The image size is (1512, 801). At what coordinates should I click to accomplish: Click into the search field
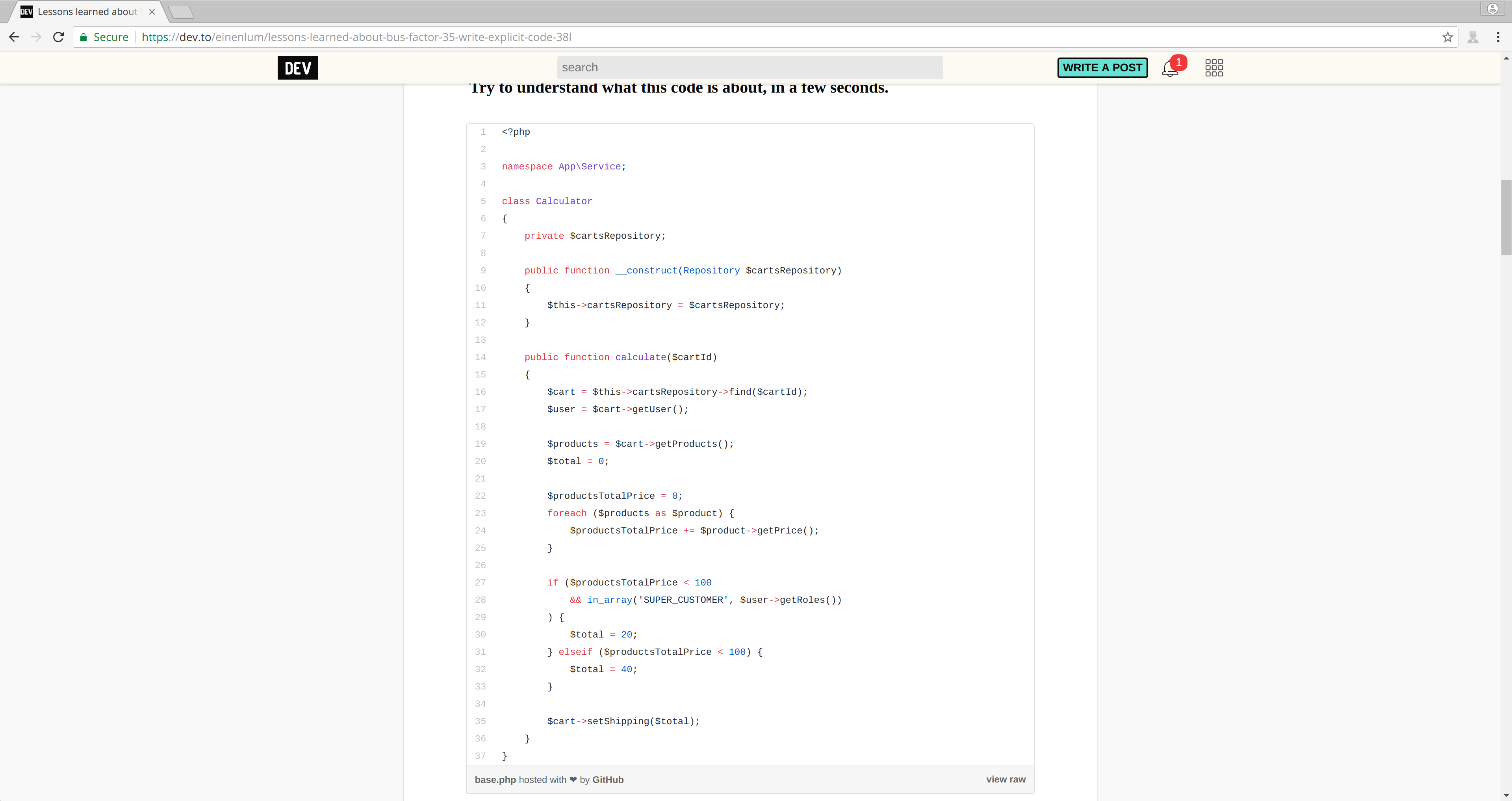[x=750, y=67]
